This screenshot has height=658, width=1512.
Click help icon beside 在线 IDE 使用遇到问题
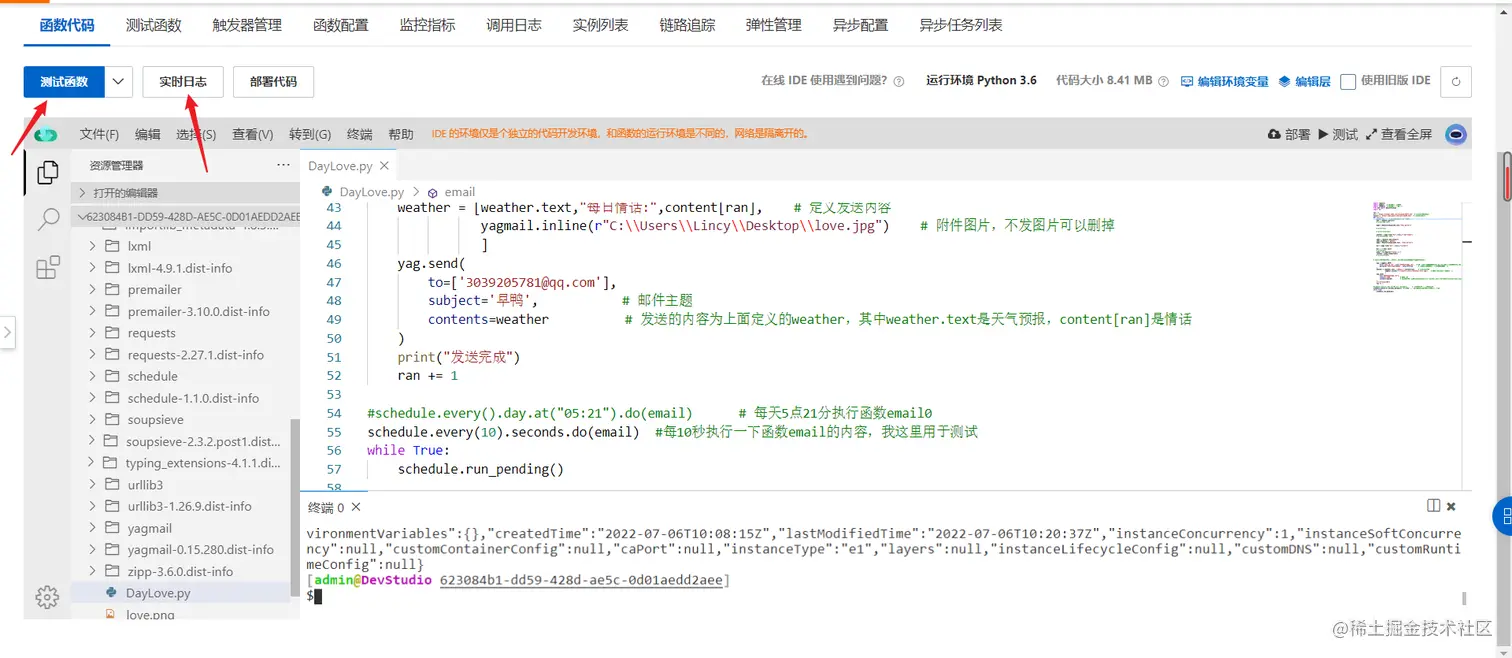click(898, 82)
